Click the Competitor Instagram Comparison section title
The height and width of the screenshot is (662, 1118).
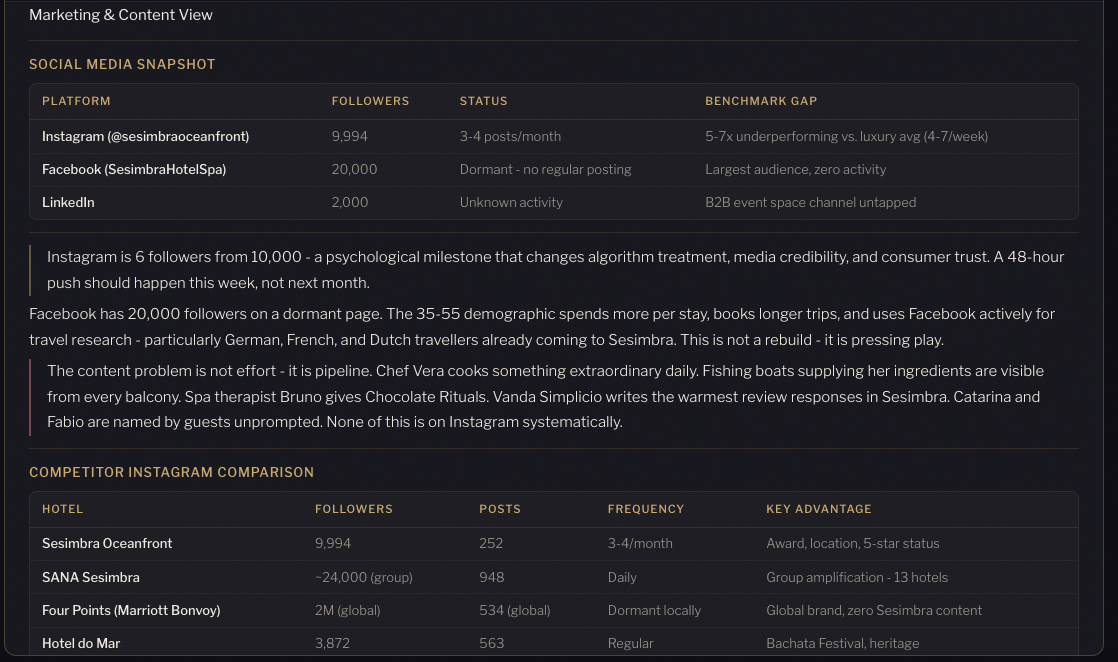(x=171, y=472)
